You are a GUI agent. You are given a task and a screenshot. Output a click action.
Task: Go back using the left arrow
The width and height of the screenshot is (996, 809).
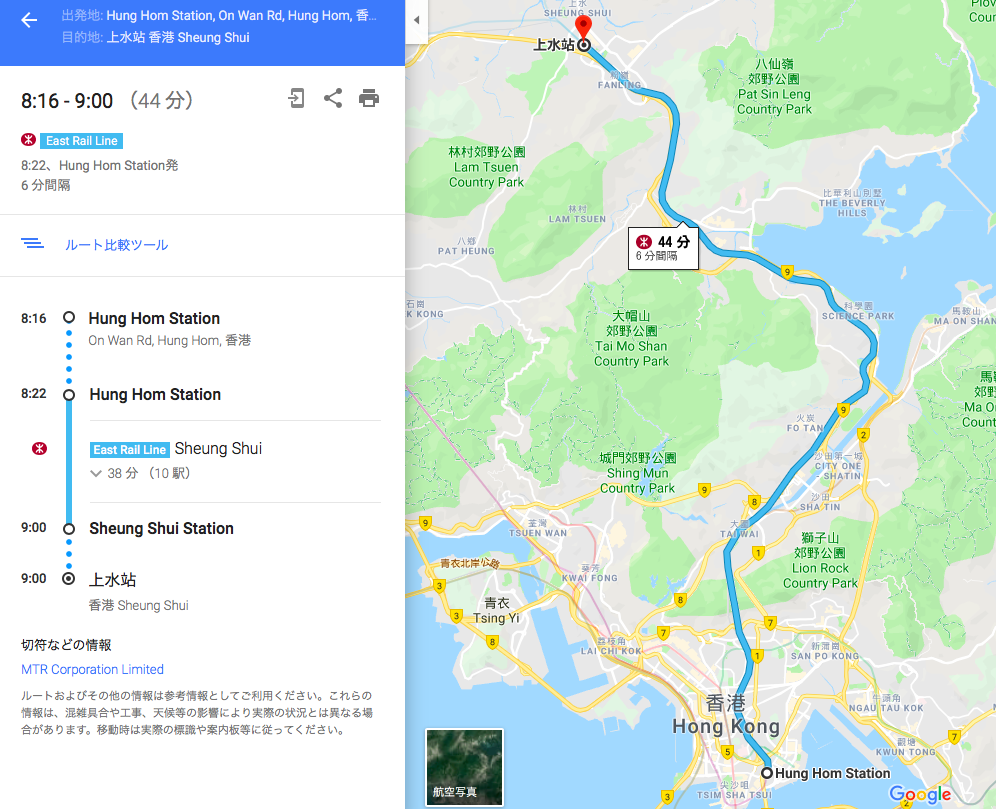click(29, 20)
